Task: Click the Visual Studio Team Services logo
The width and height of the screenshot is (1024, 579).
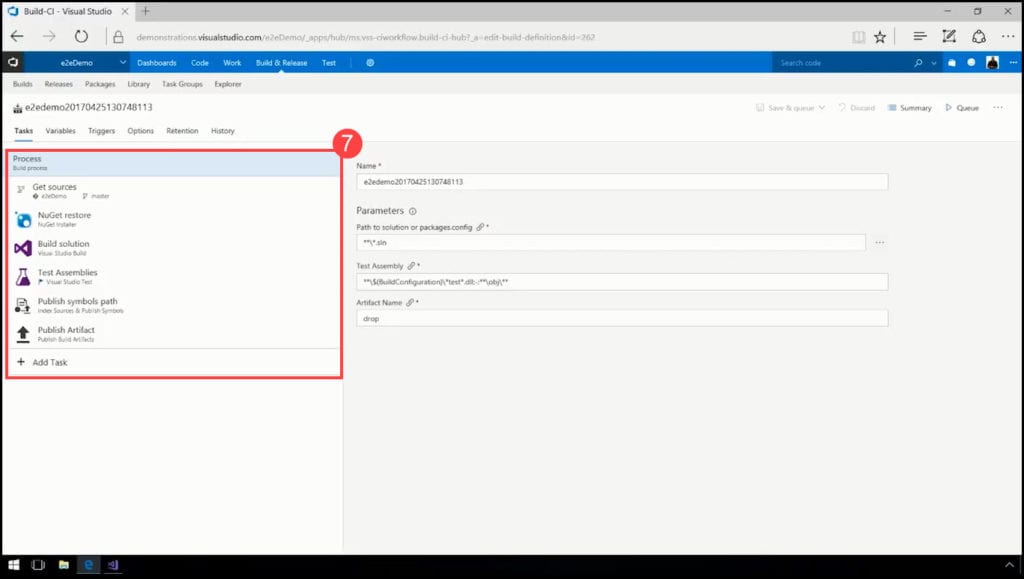Action: pyautogui.click(x=12, y=63)
